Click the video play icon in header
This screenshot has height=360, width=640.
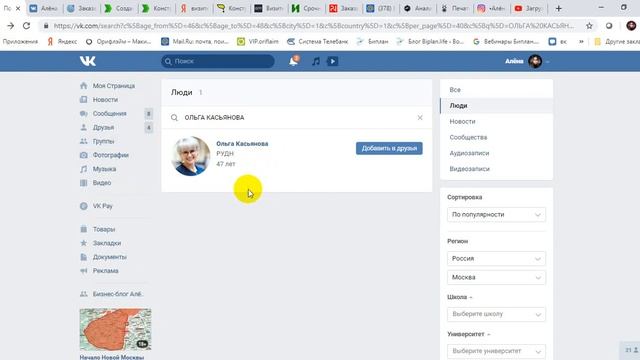(x=333, y=61)
